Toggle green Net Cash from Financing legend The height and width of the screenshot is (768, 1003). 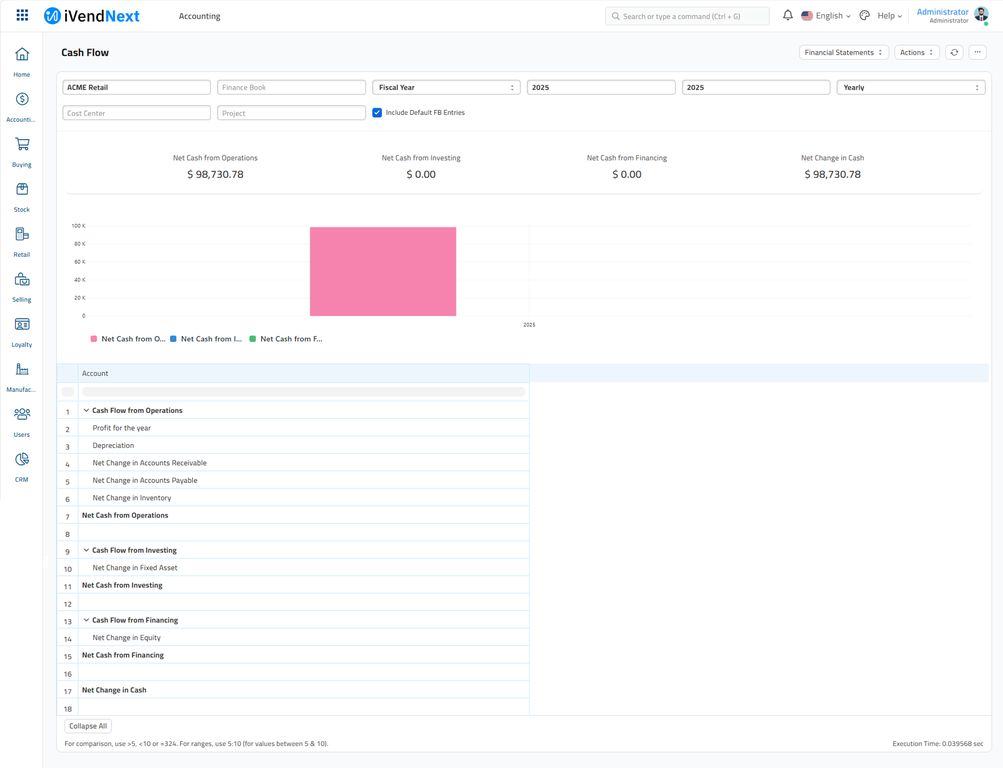pos(286,339)
